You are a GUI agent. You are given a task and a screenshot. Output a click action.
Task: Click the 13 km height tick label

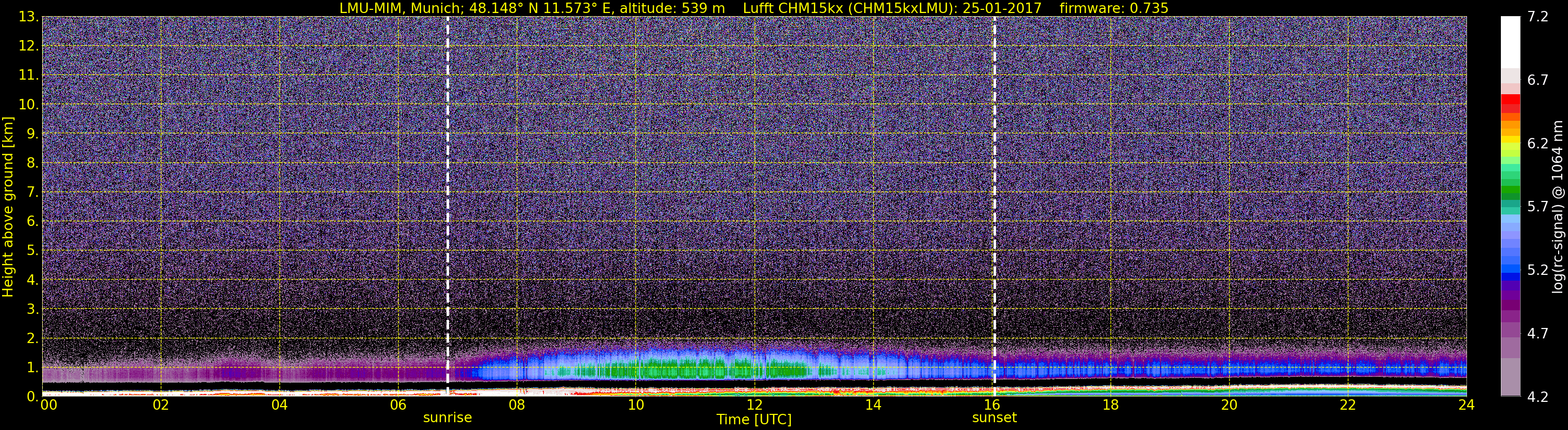coord(28,17)
